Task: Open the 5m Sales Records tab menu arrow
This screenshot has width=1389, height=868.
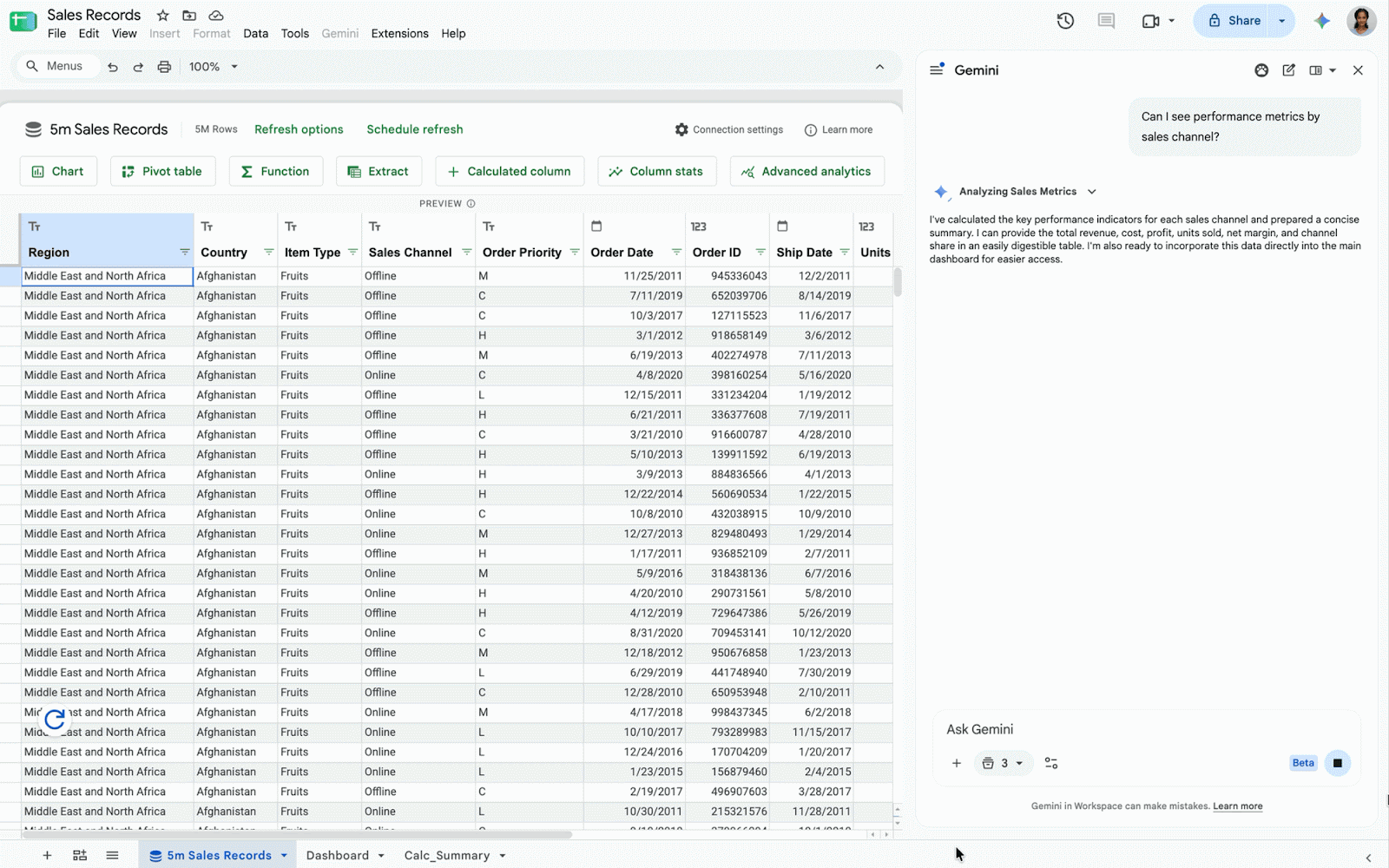Action: (284, 856)
